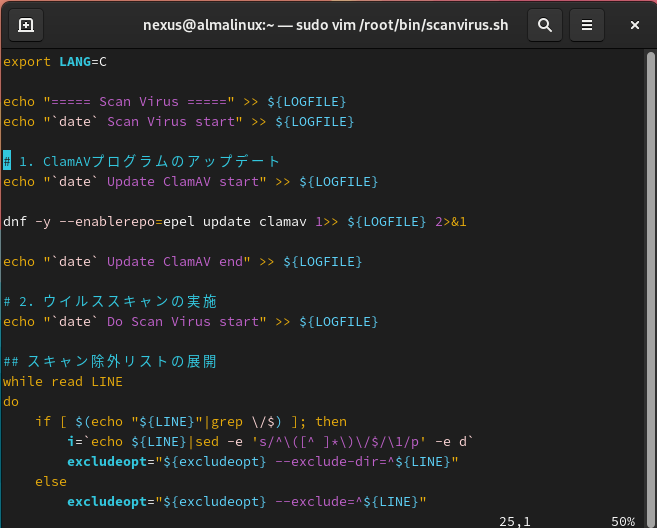
Task: Click the 'Do Scan Virus start' echo line
Action: 190,322
